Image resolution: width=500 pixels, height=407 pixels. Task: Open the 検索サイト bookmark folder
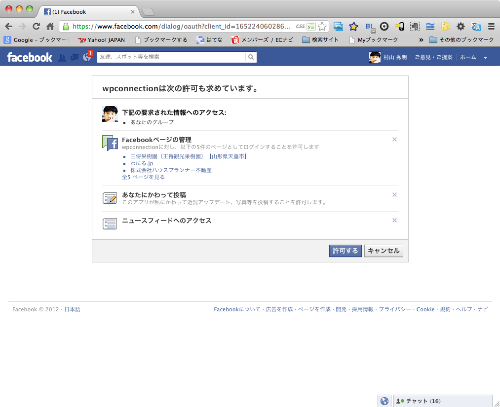(x=320, y=40)
